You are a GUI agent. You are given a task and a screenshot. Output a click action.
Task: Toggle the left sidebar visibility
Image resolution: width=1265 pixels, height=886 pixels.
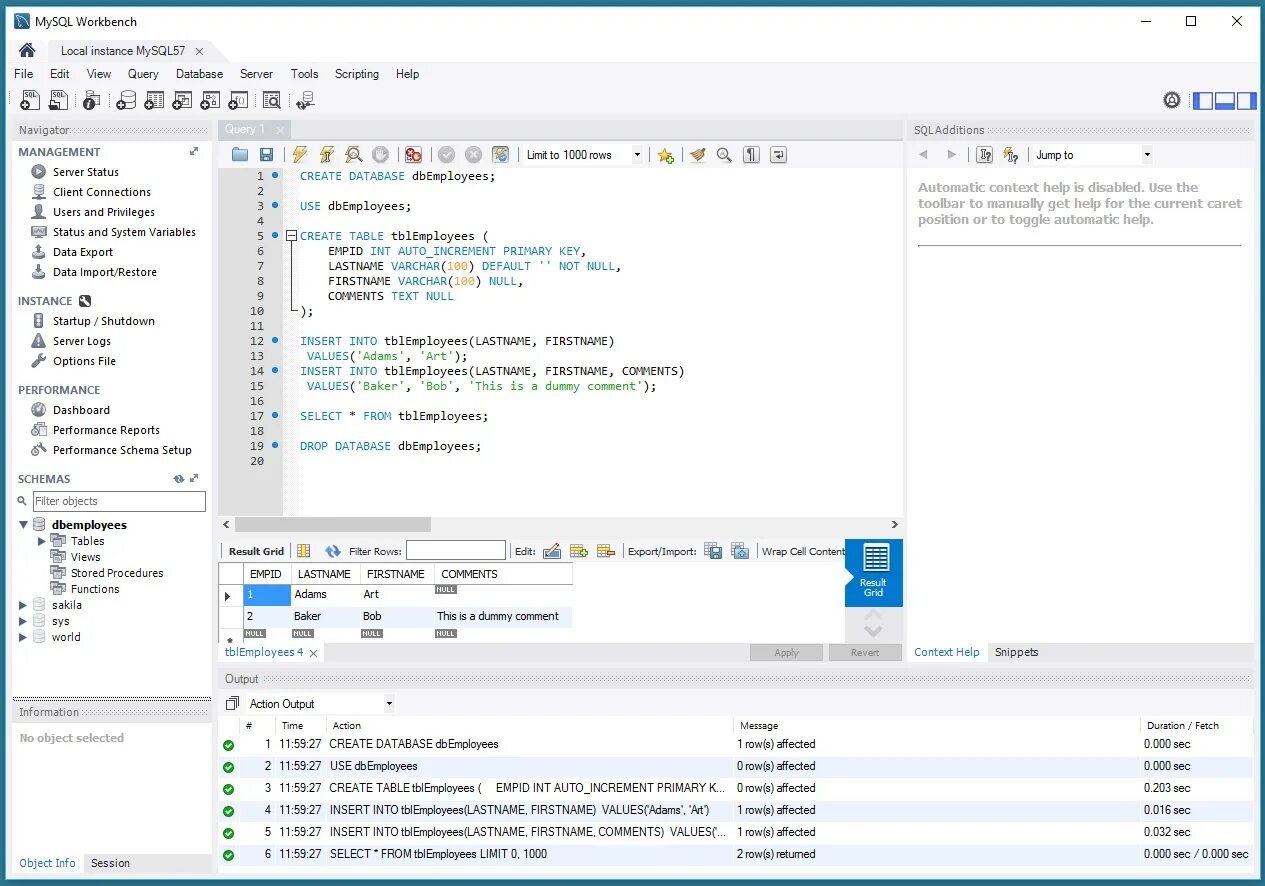[1203, 100]
